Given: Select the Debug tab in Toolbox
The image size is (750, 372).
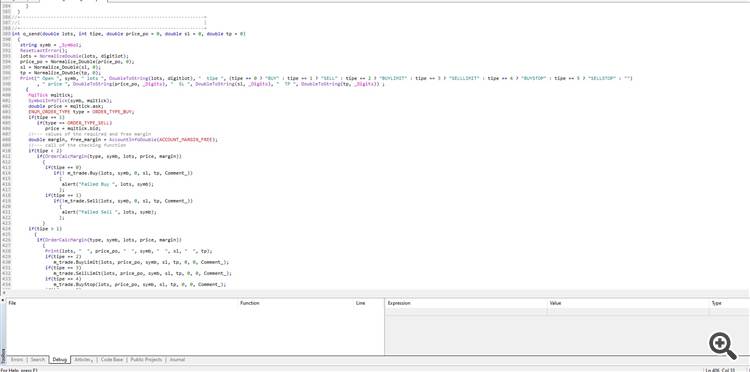Looking at the screenshot, I should click(60, 360).
